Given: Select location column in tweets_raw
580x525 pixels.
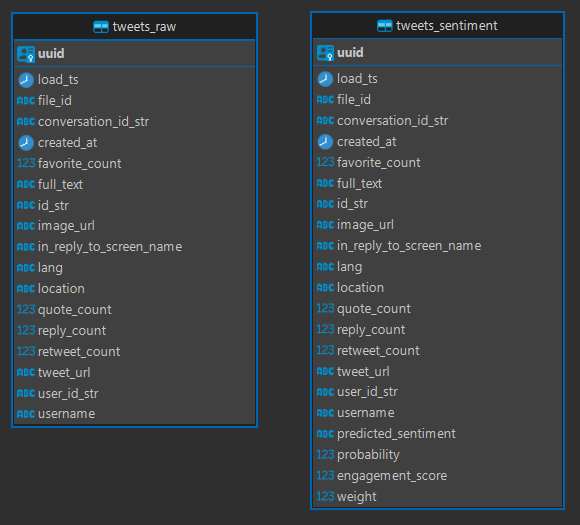Looking at the screenshot, I should [134, 289].
